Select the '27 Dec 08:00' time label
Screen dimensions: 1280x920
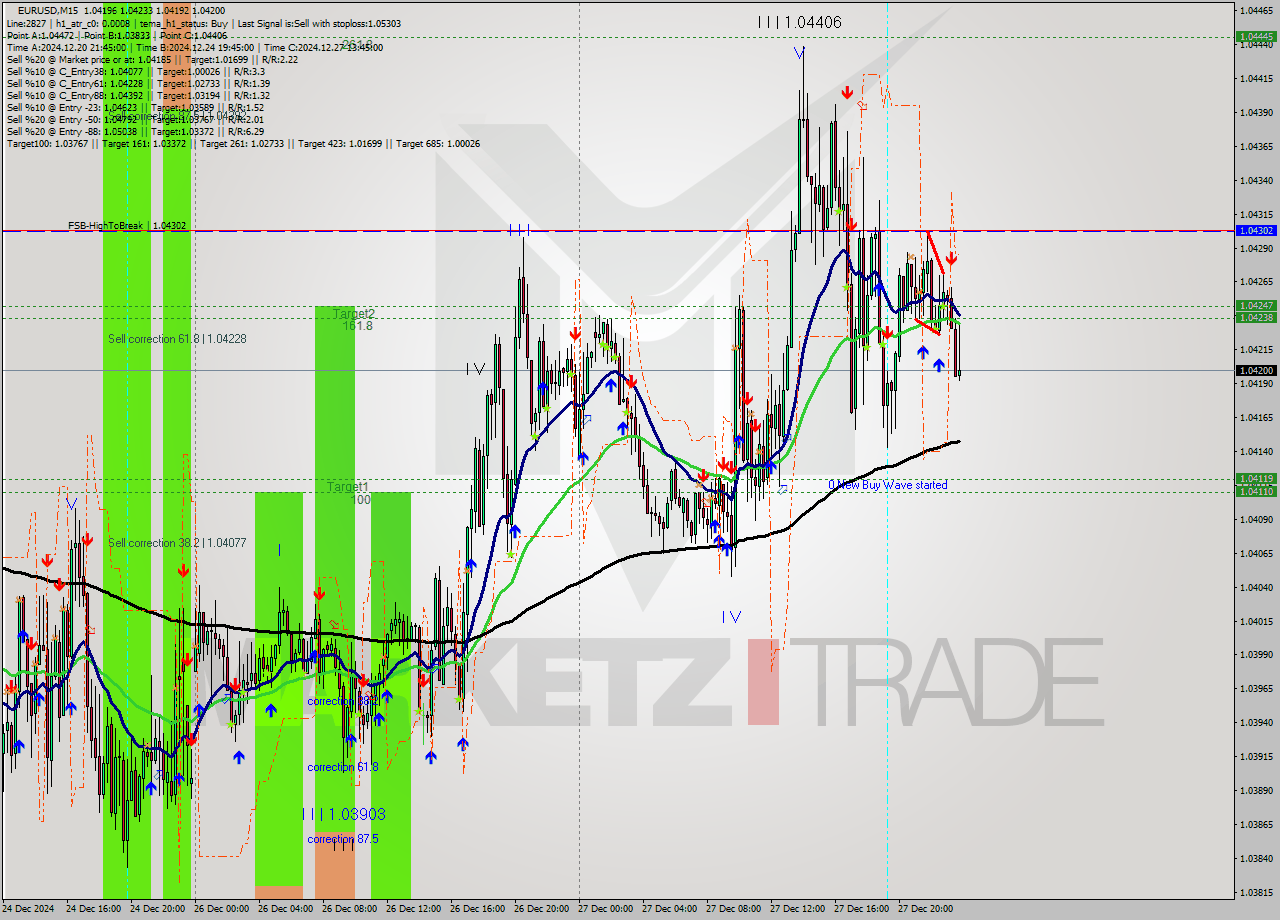(733, 909)
